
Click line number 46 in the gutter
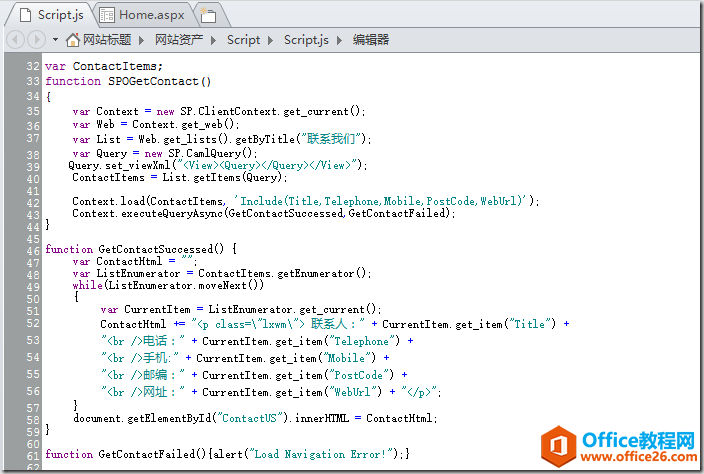click(x=34, y=249)
